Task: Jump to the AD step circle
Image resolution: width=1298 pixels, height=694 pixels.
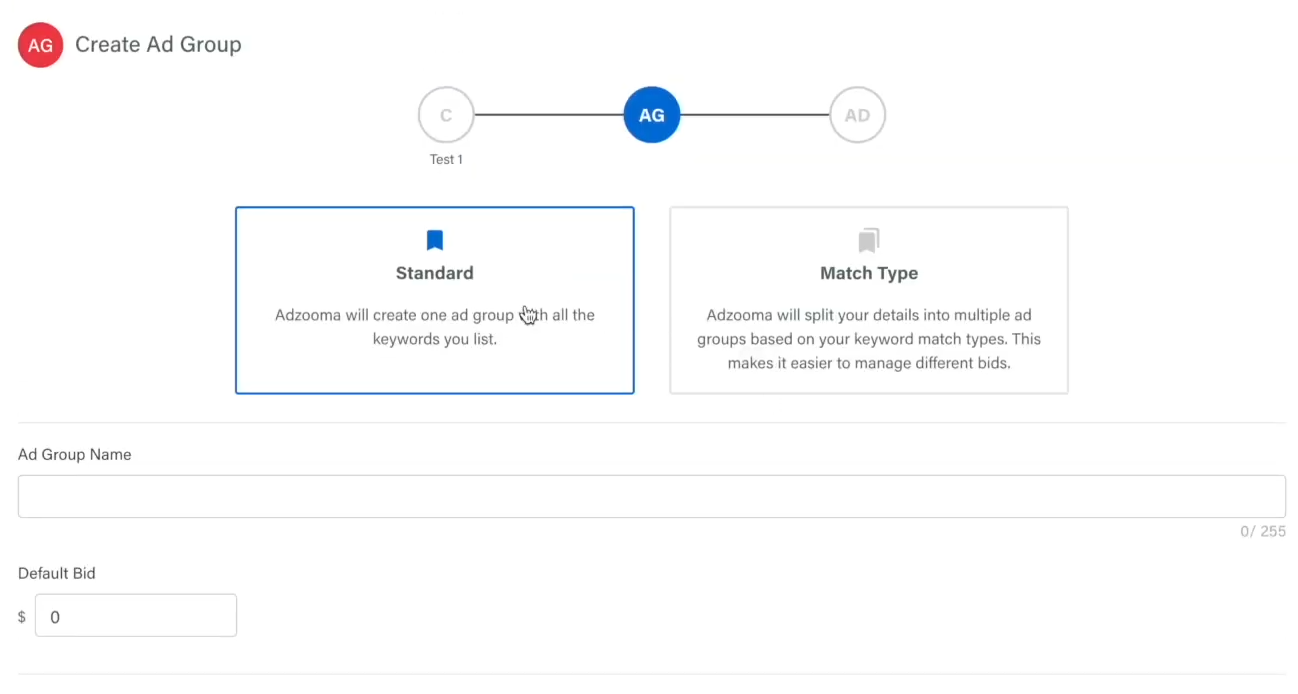Action: tap(858, 115)
